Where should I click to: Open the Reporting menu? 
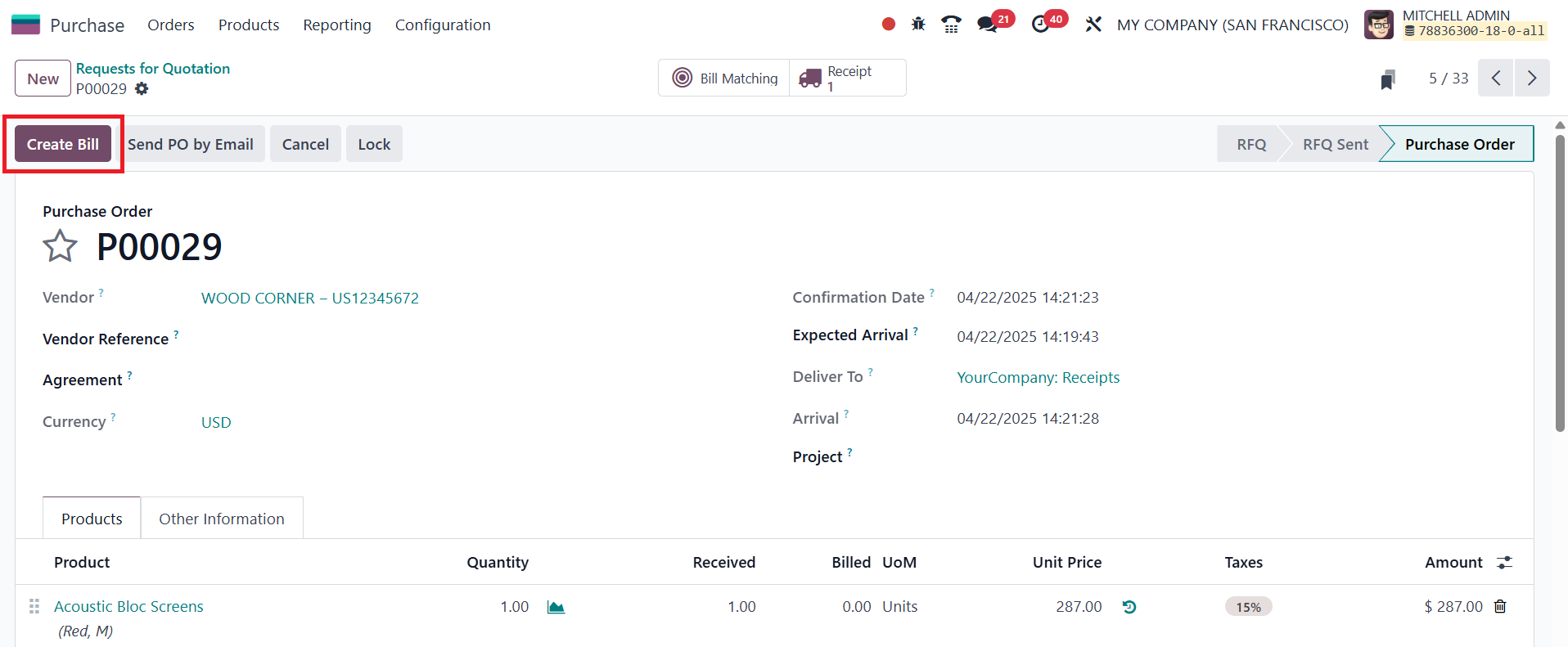coord(336,25)
